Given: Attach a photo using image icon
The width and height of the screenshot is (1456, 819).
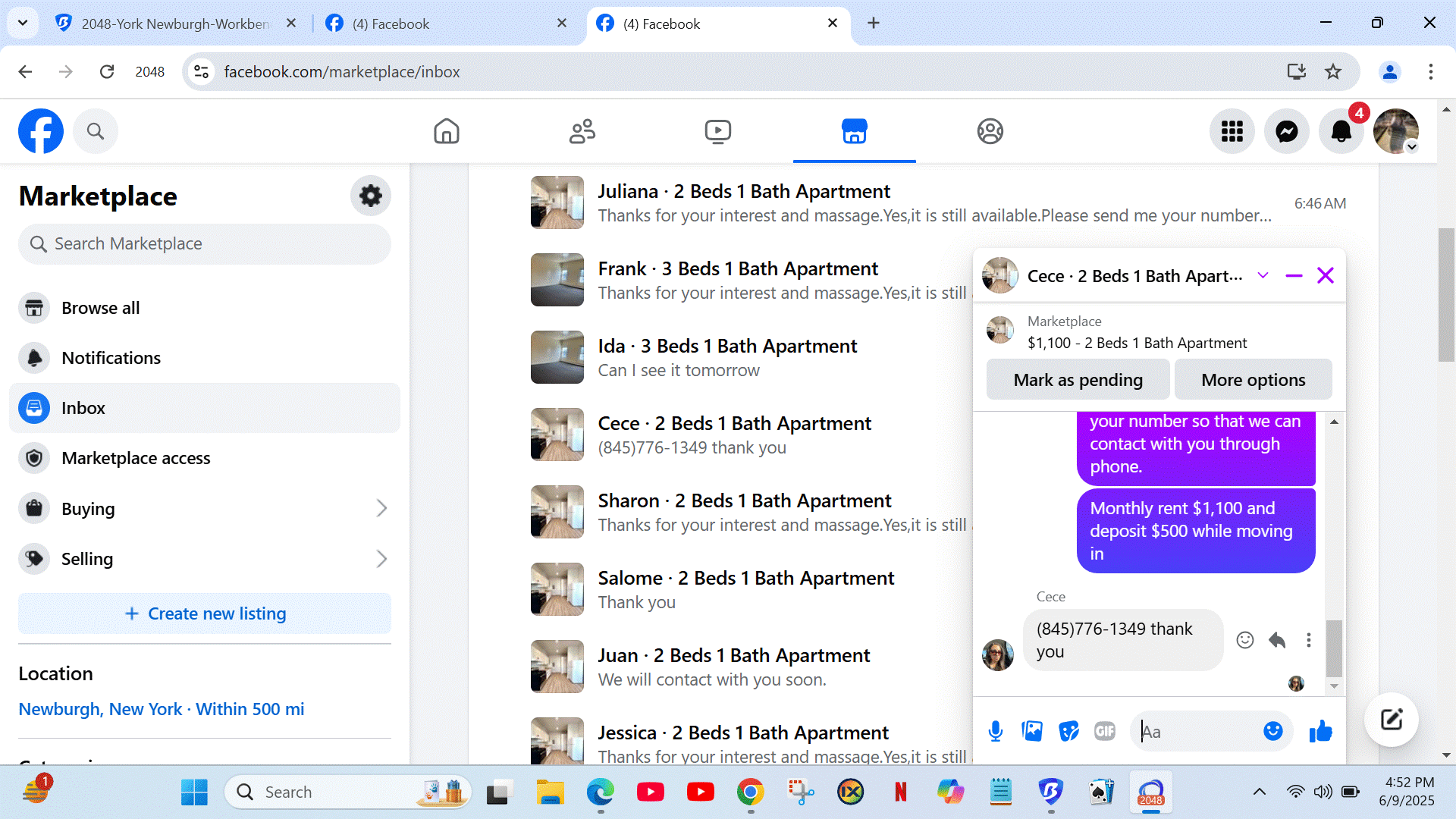Looking at the screenshot, I should pos(1032,731).
